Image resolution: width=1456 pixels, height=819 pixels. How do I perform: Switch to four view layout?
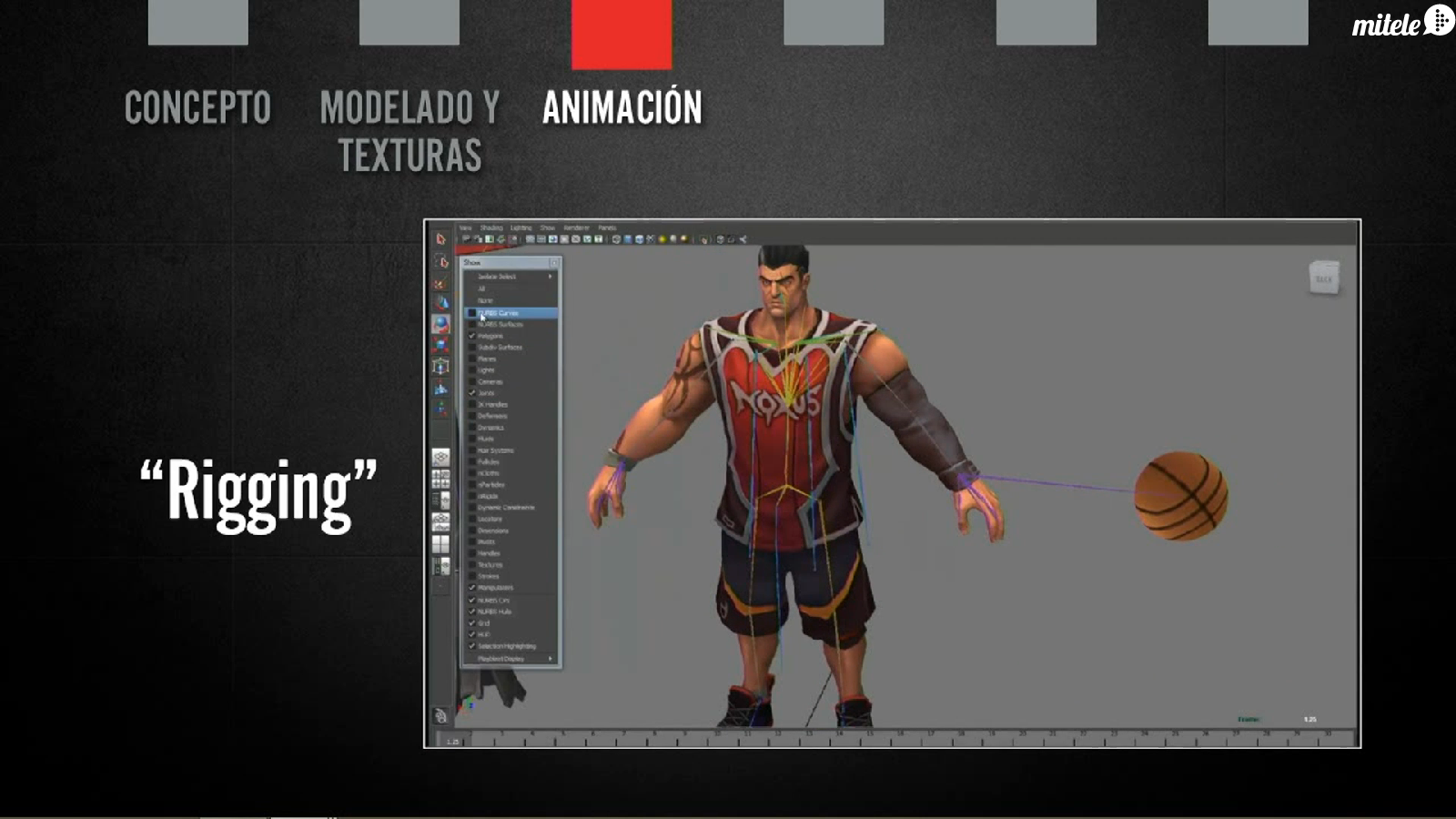[x=440, y=479]
